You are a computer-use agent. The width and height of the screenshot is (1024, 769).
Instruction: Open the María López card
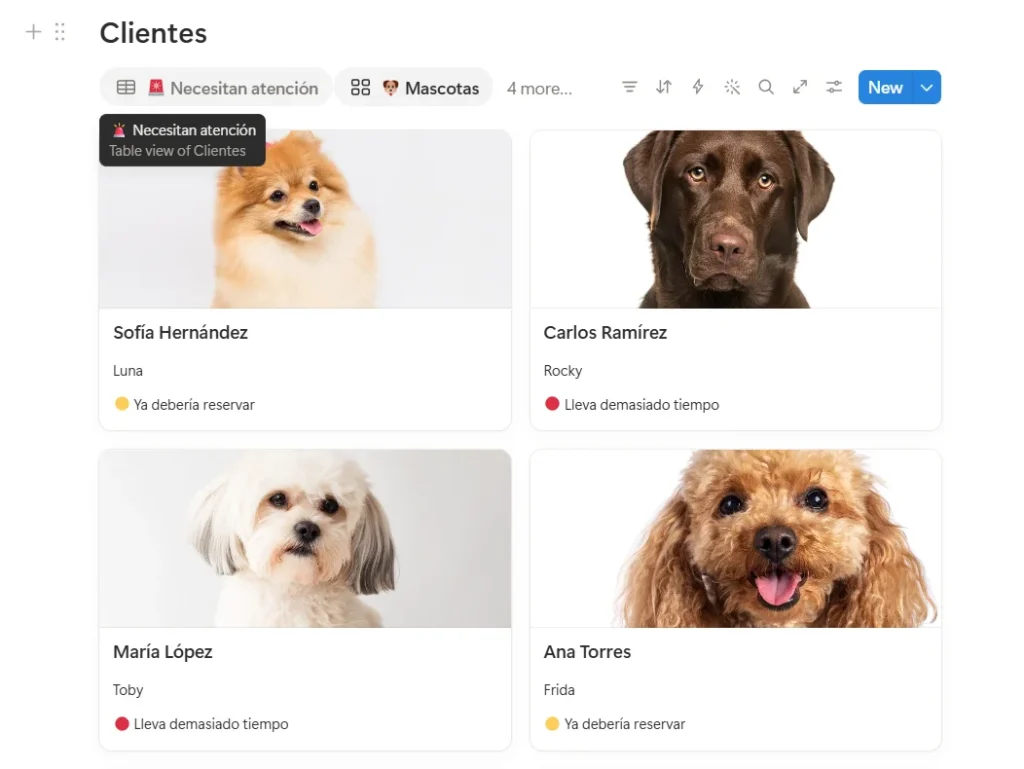click(305, 600)
